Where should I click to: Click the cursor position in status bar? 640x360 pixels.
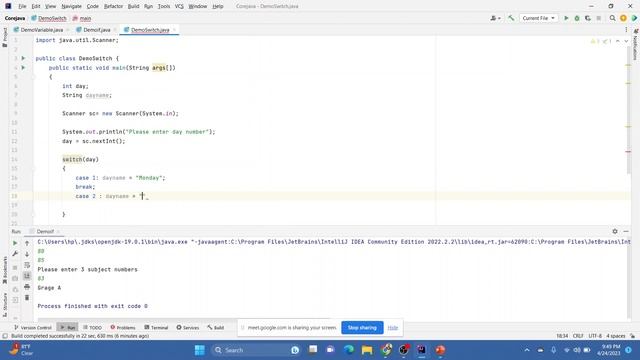pyautogui.click(x=562, y=336)
